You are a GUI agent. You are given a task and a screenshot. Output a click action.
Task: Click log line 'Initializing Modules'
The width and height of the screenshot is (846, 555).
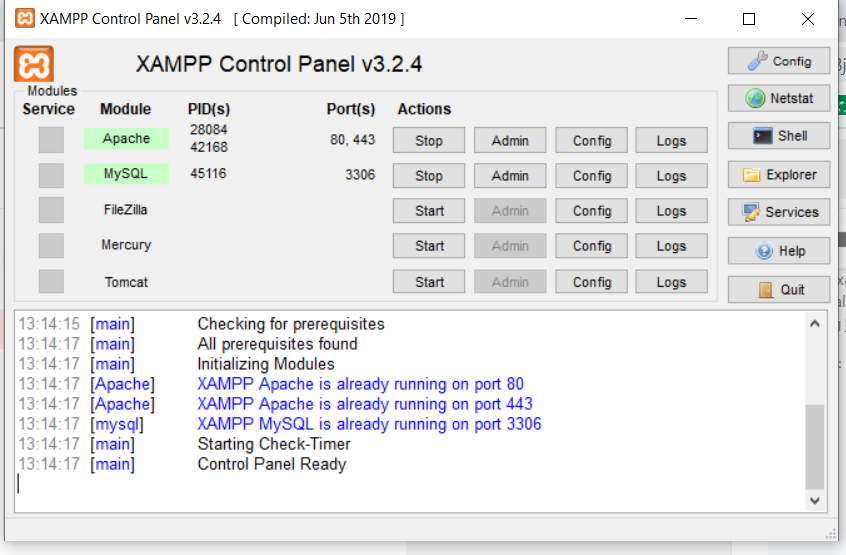point(266,364)
